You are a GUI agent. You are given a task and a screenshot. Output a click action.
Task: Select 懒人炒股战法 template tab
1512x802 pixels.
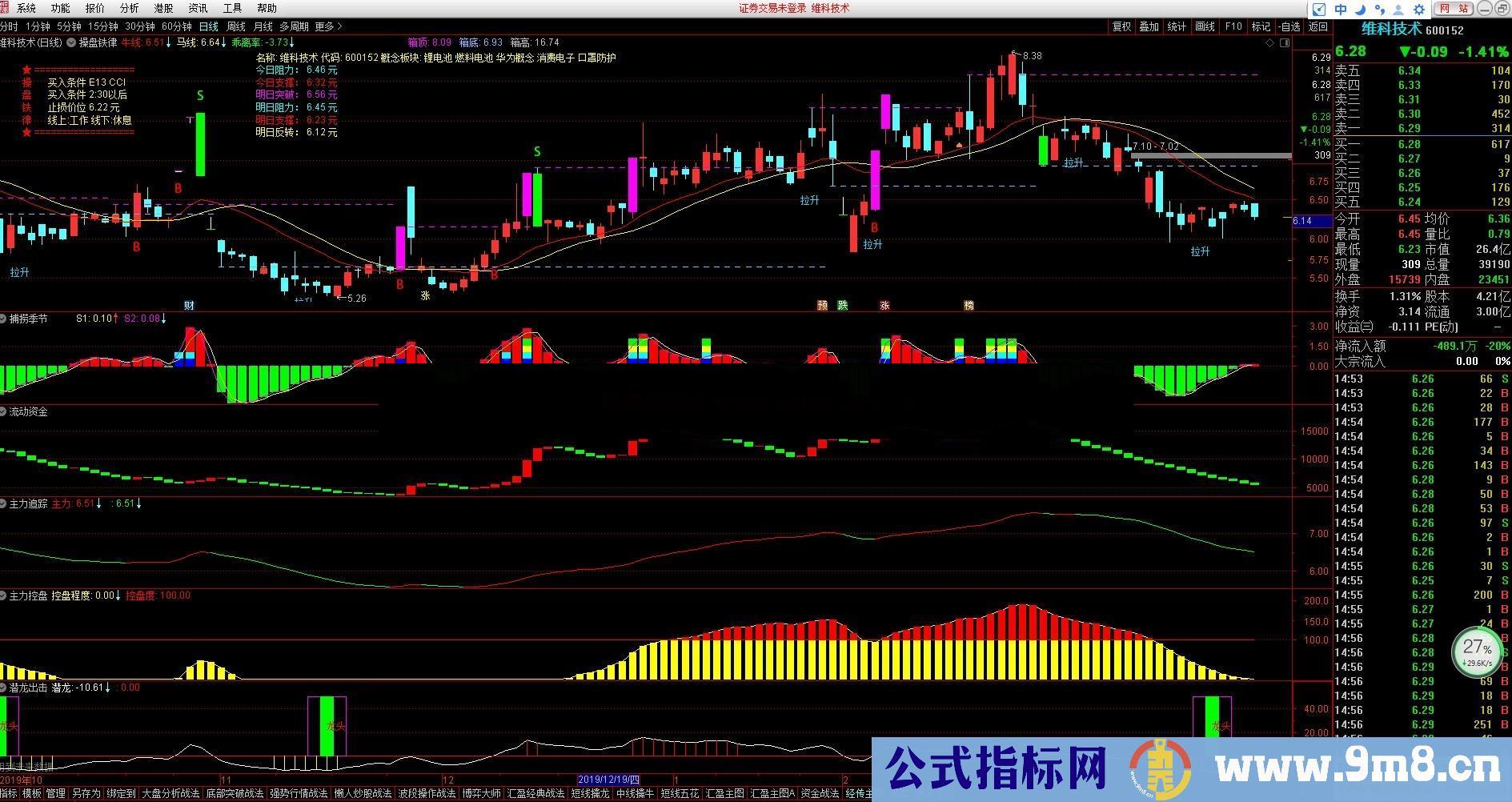click(363, 793)
